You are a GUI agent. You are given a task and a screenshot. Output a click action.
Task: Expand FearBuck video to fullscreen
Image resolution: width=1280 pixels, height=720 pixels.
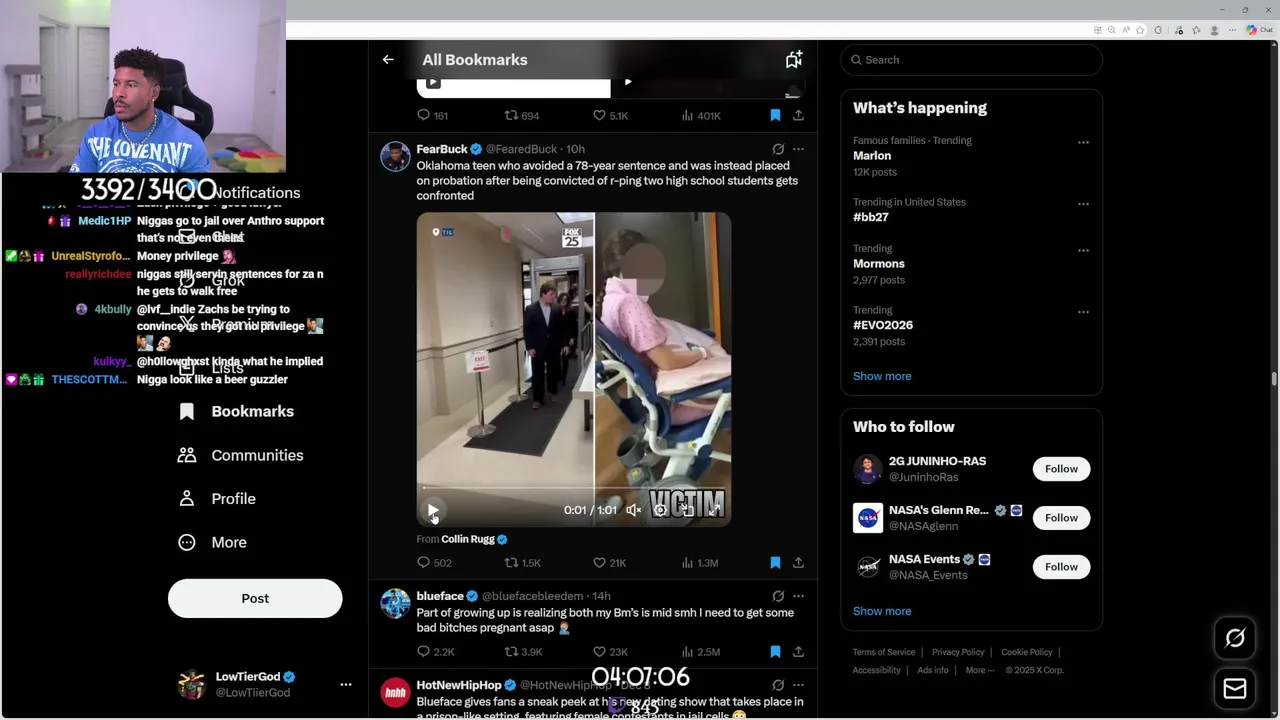(x=714, y=510)
